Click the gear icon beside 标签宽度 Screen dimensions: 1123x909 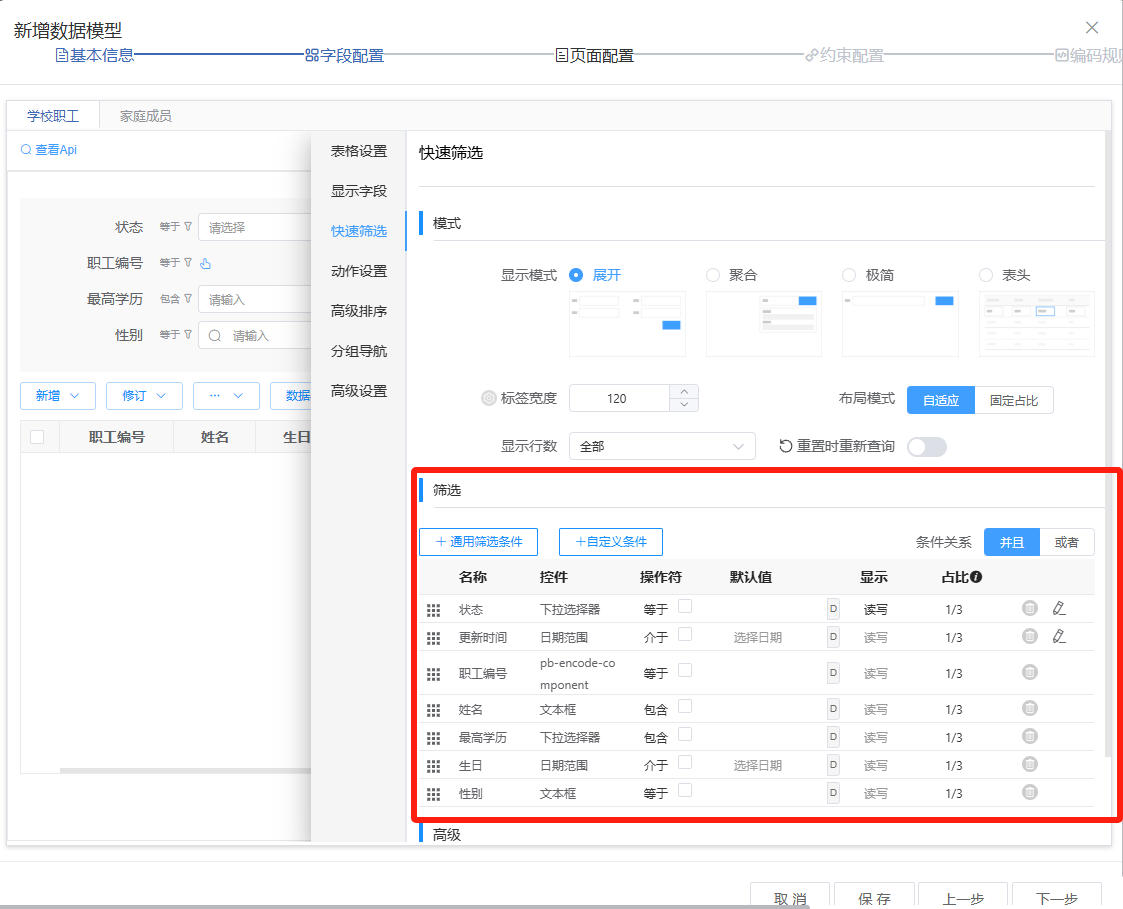click(488, 398)
